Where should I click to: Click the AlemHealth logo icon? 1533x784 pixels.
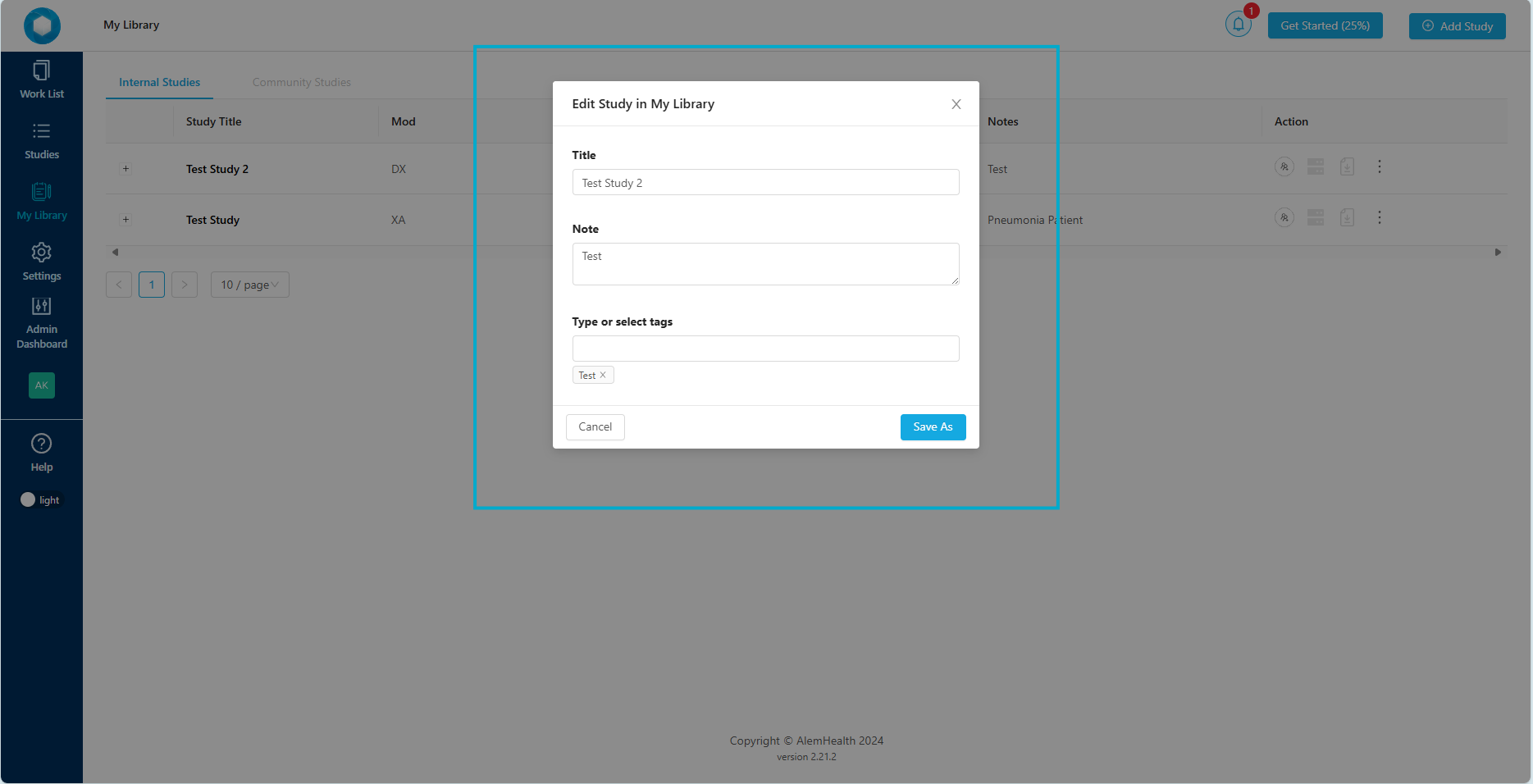point(42,25)
